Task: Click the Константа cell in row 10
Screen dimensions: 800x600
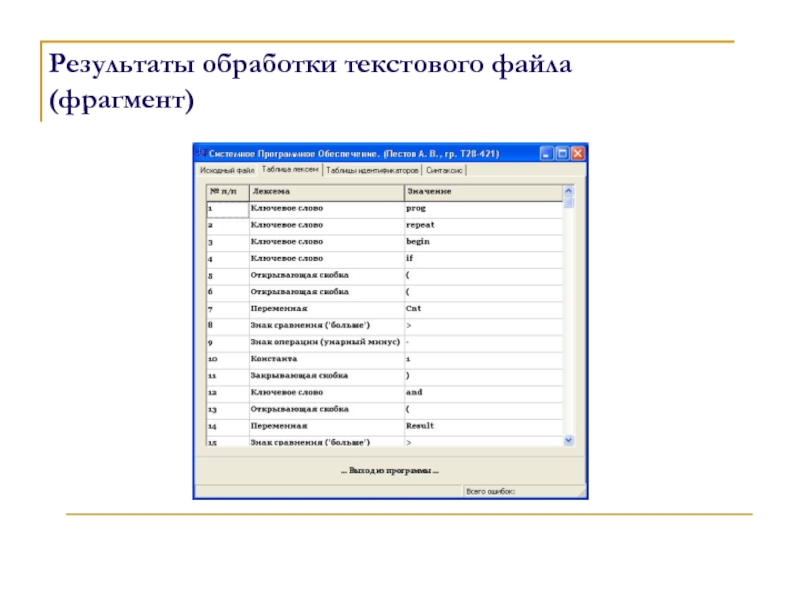Action: (324, 358)
